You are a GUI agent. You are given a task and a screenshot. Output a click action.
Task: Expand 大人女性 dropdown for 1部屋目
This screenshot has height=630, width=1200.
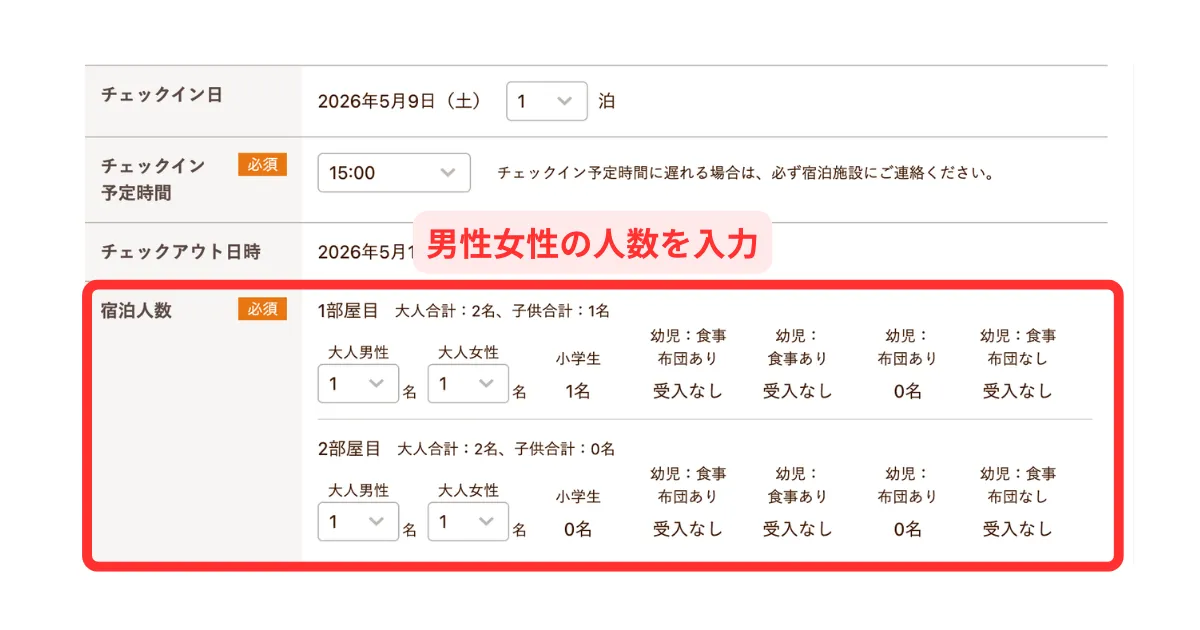(x=468, y=384)
